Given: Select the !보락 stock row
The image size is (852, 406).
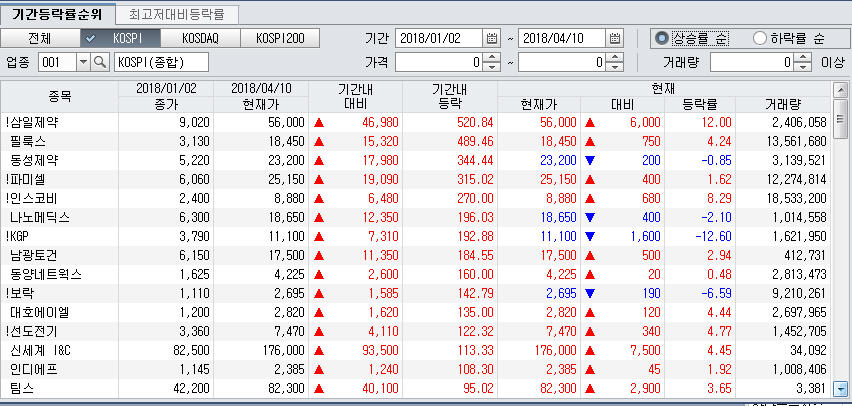Looking at the screenshot, I should tap(416, 293).
